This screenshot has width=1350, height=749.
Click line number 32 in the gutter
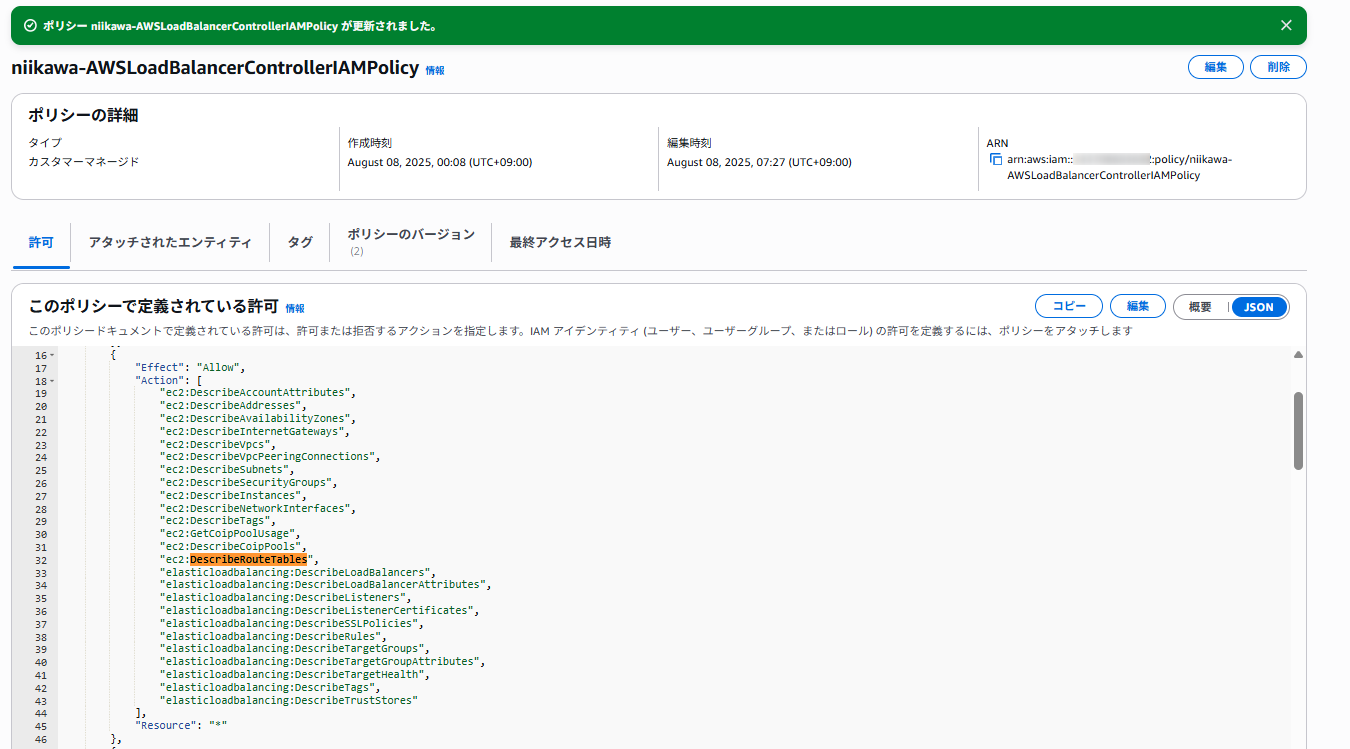coord(41,560)
